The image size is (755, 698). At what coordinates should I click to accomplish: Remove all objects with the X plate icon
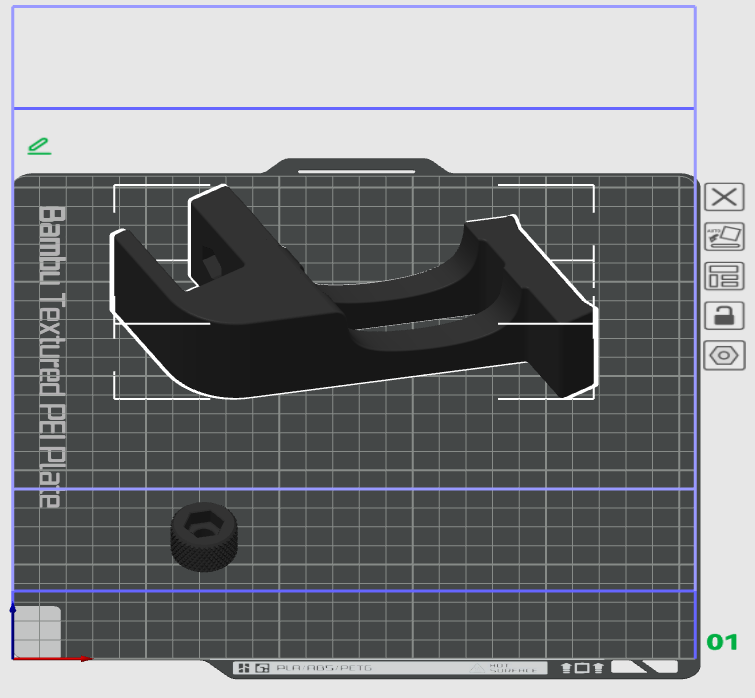(724, 197)
